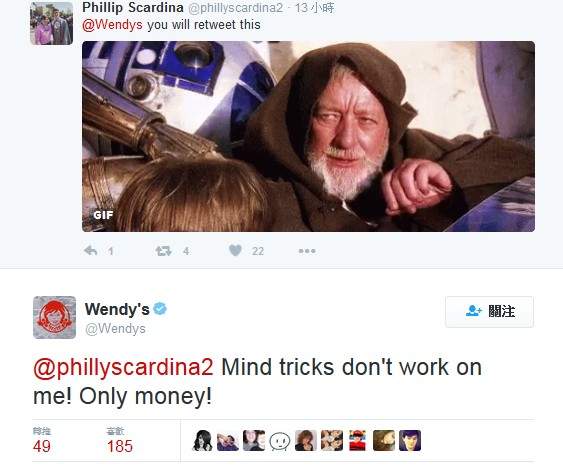Play the Obi-Wan GIF image
This screenshot has width=563, height=471.
308,136
